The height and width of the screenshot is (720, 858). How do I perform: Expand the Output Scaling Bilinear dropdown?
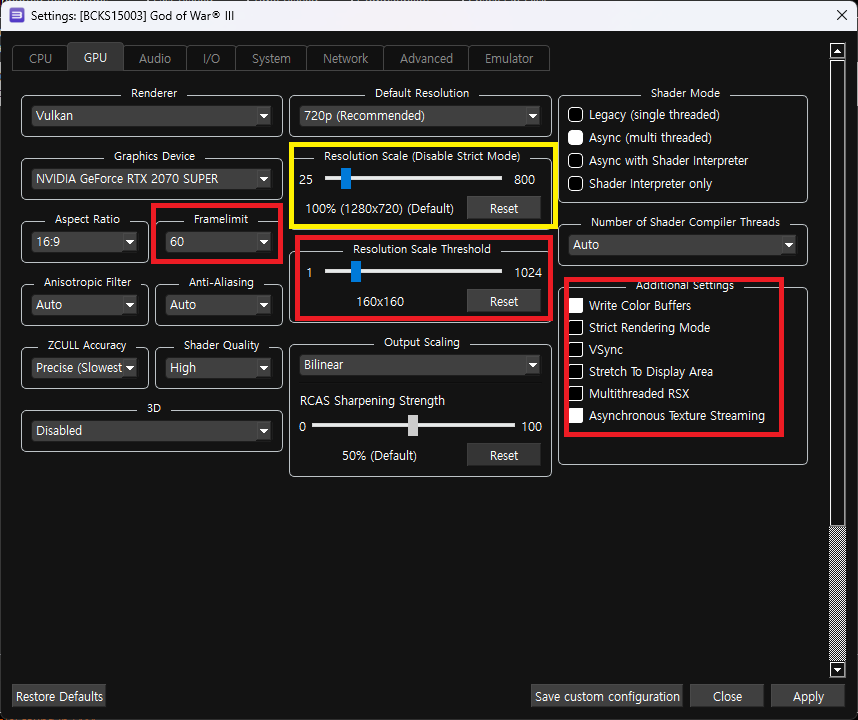click(x=420, y=365)
